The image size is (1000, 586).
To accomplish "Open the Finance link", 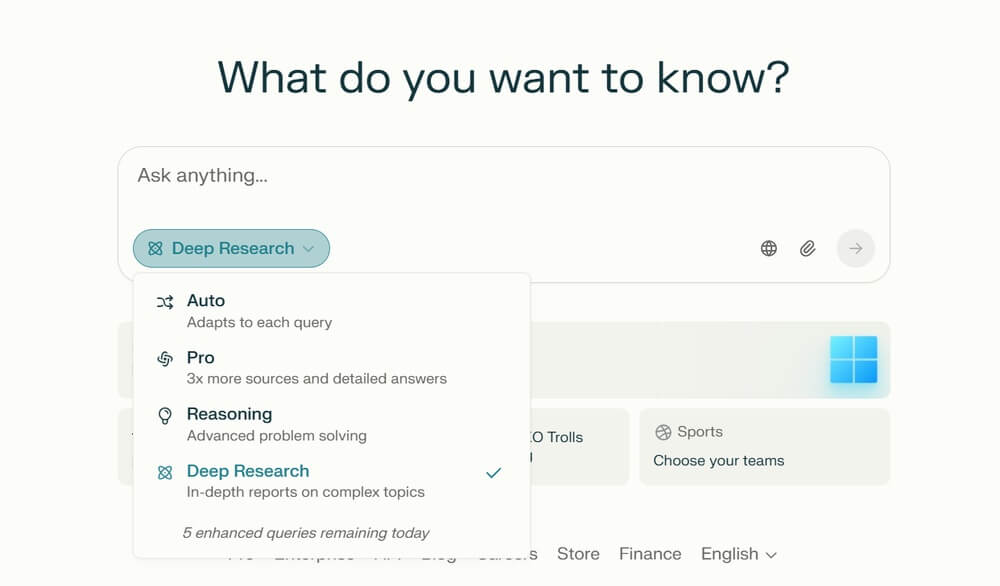I will pos(650,554).
